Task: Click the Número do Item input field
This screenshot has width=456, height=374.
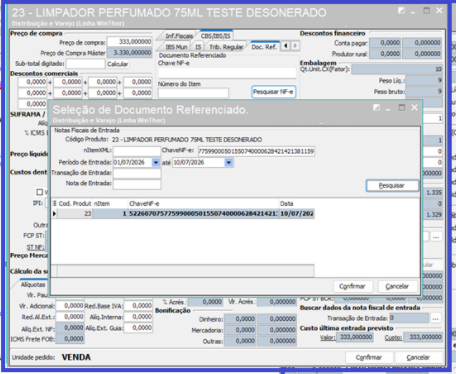Action: pos(193,93)
